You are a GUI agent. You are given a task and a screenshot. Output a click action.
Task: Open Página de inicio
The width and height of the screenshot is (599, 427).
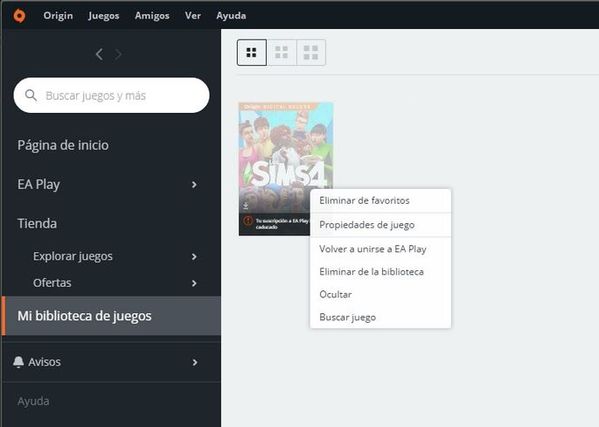click(x=63, y=145)
